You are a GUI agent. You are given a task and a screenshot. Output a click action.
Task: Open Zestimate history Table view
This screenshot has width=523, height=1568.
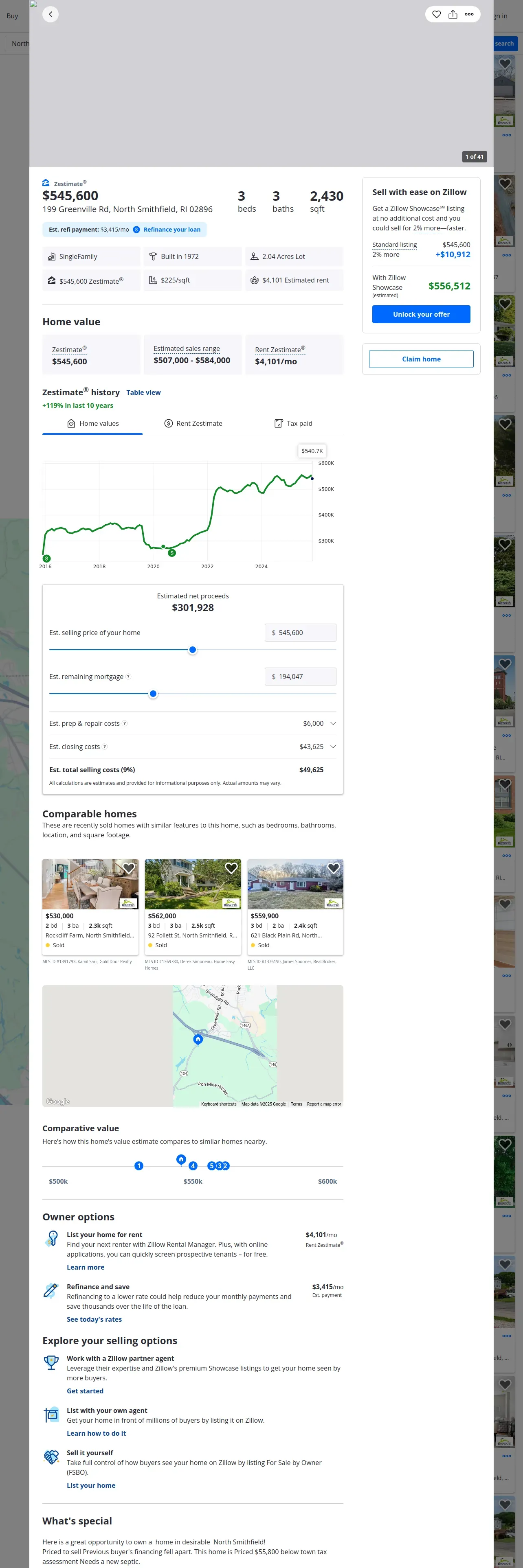144,392
